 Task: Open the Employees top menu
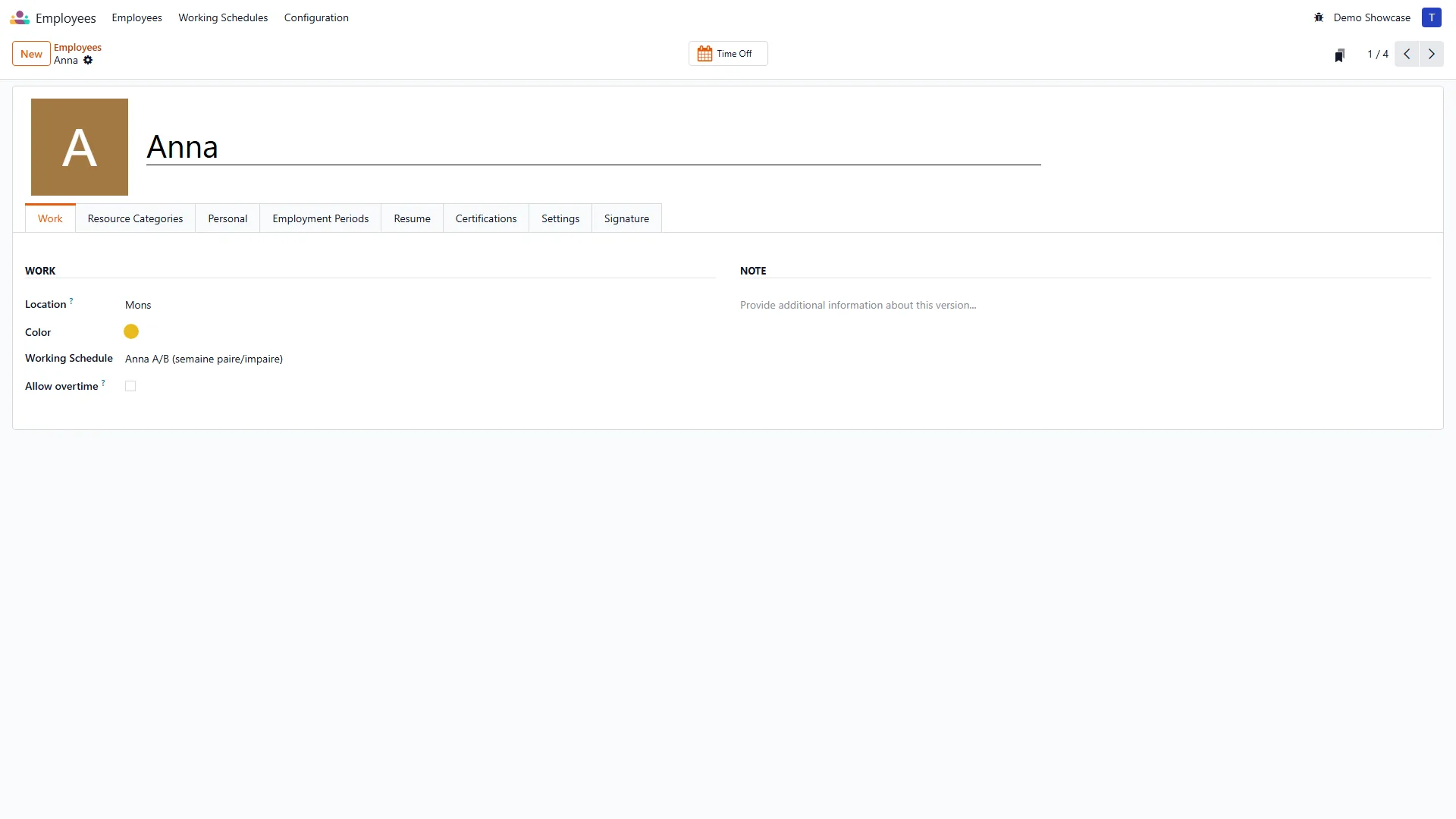[136, 17]
